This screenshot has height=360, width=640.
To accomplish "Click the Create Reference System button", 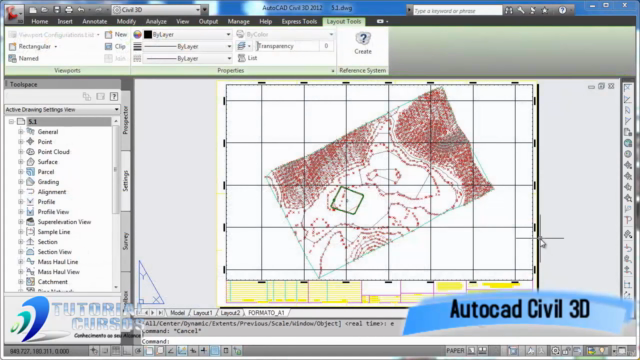I will point(363,43).
